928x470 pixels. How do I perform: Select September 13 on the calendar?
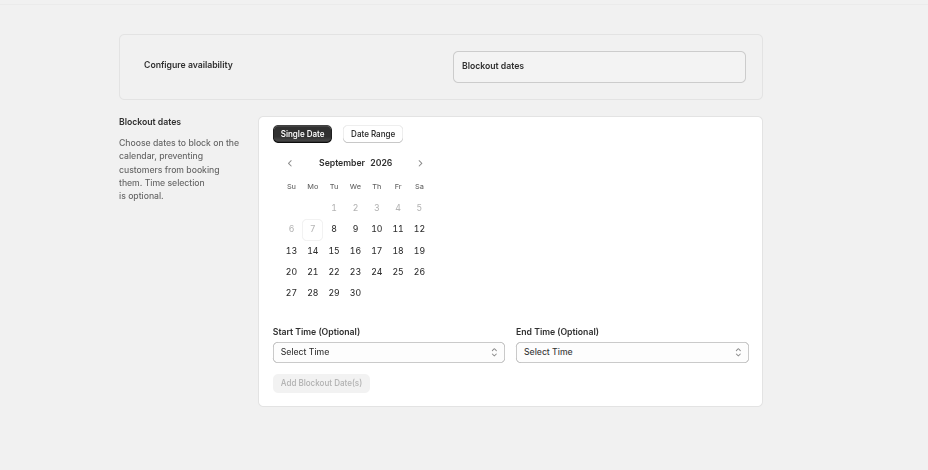(x=291, y=251)
